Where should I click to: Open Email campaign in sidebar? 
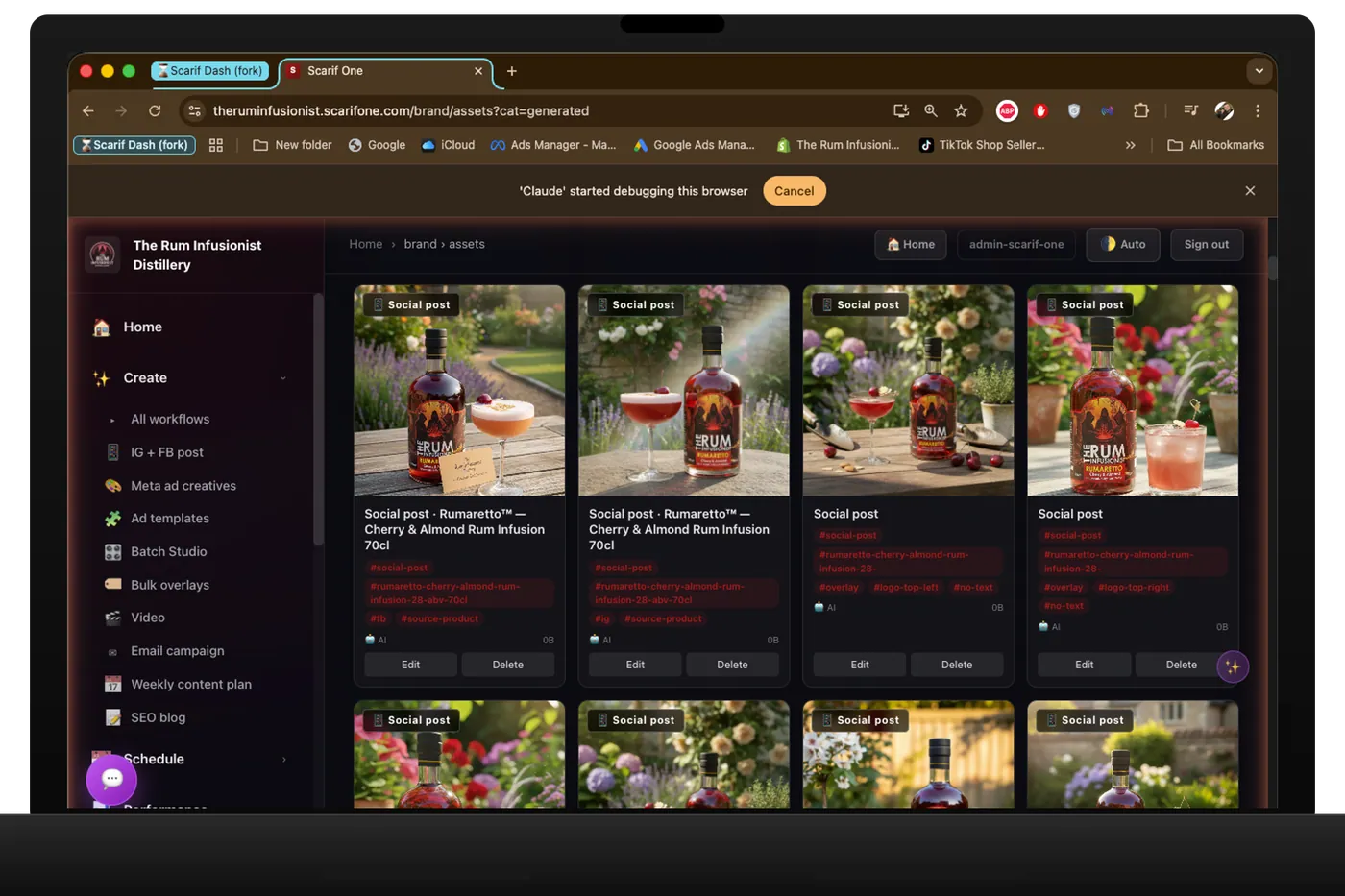(x=178, y=651)
